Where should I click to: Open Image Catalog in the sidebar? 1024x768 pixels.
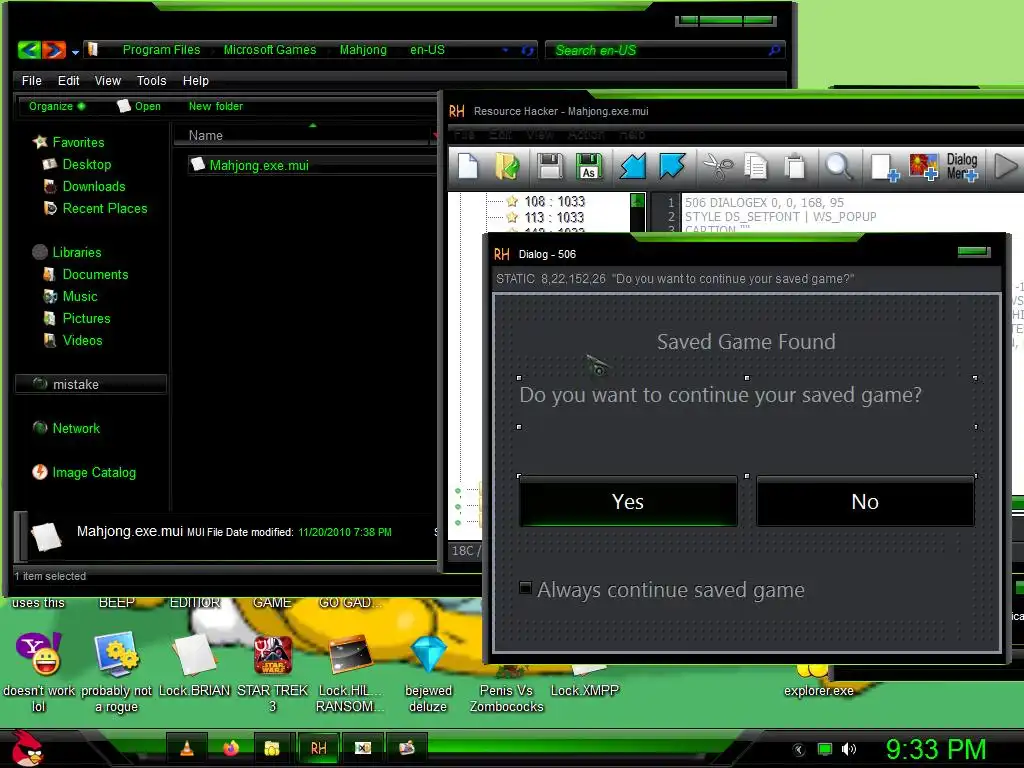point(84,472)
